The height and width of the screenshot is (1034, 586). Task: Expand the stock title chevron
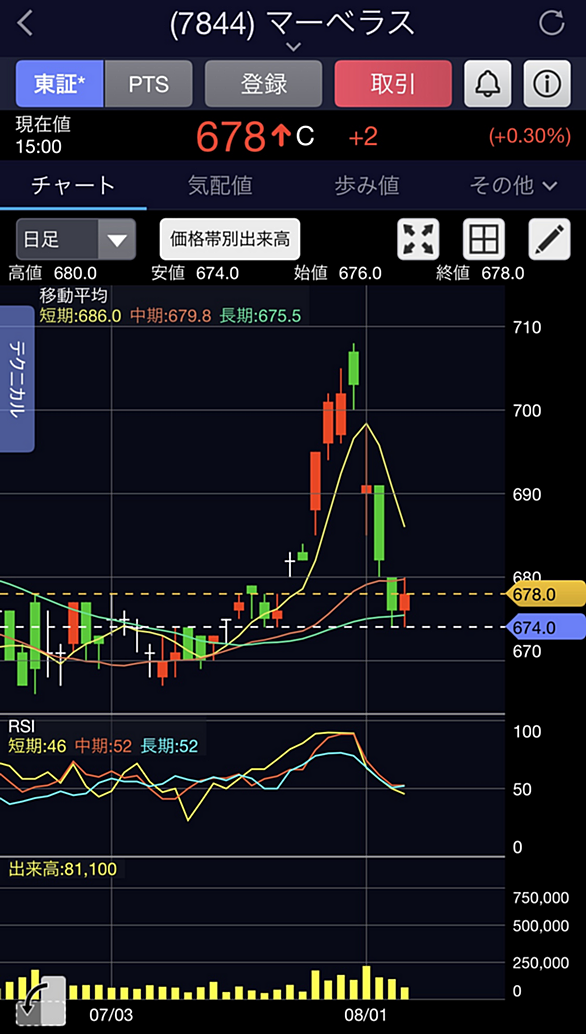point(293,47)
